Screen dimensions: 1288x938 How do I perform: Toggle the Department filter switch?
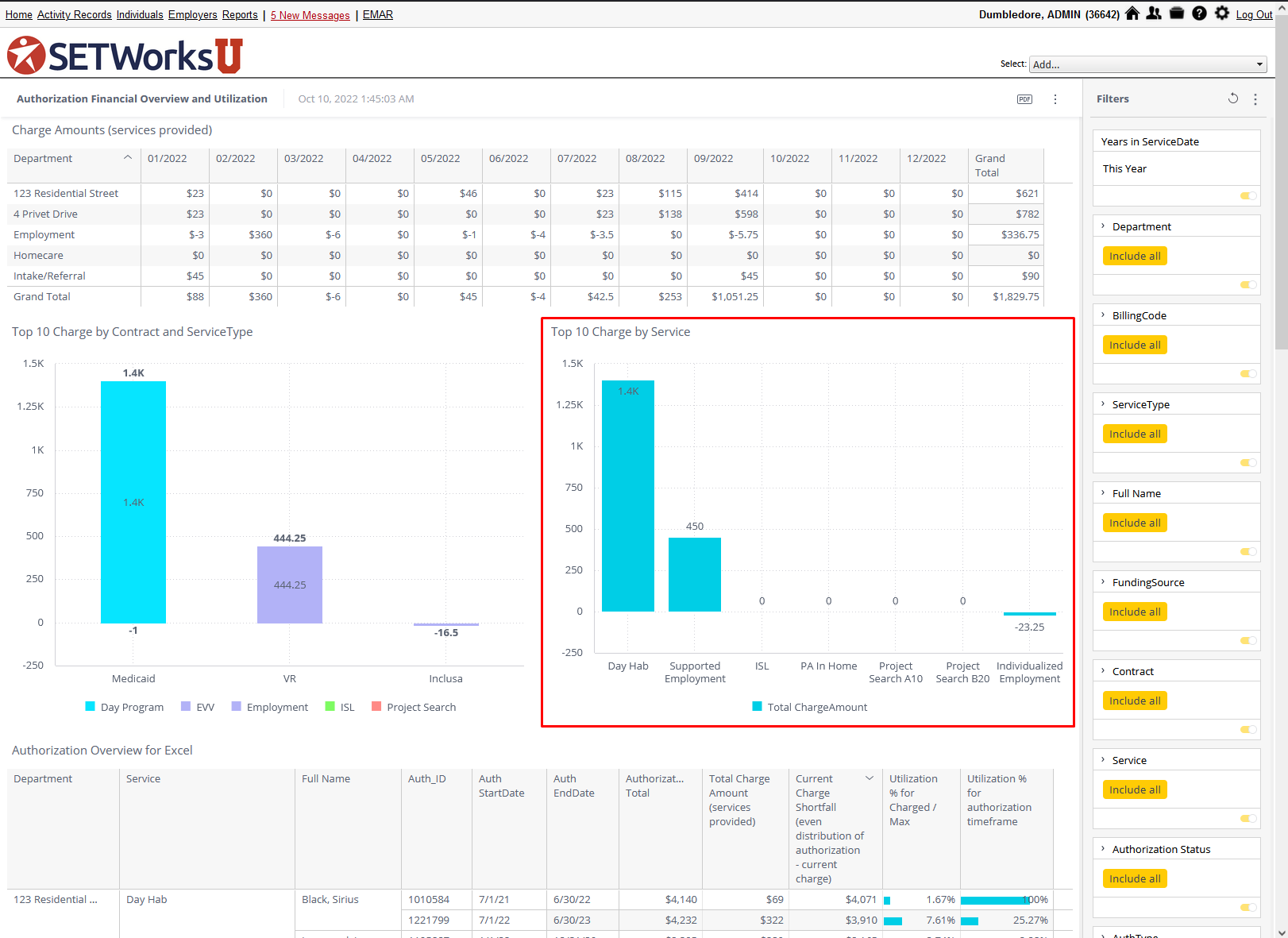[1248, 285]
